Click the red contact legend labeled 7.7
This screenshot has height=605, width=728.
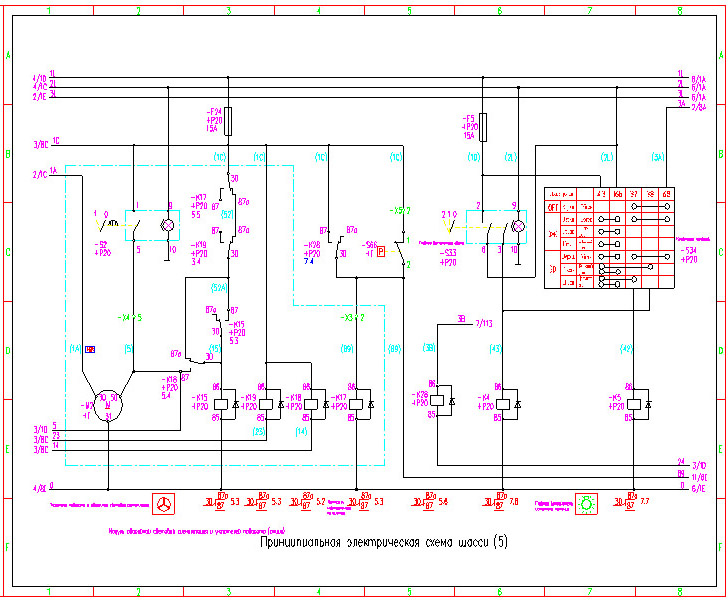pos(631,502)
